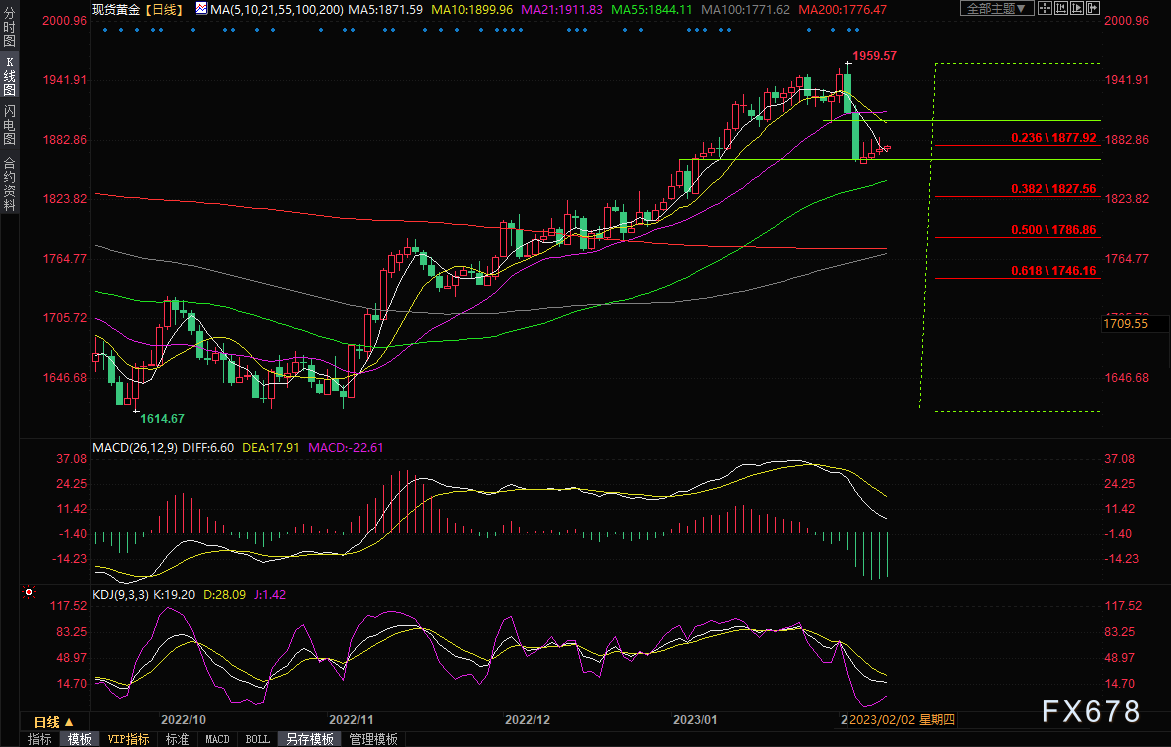Click the 1959.57 high price label
1171x747 pixels.
(875, 55)
